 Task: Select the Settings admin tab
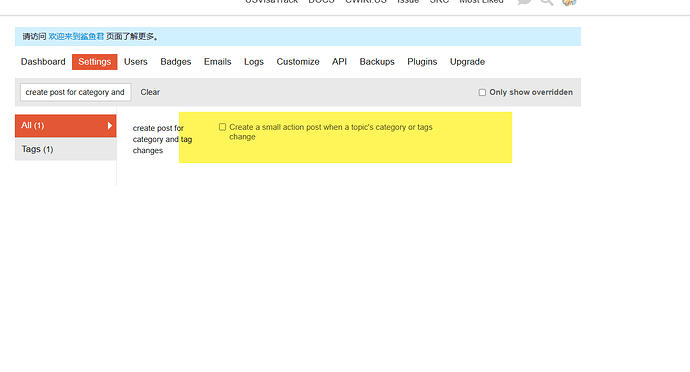point(95,62)
